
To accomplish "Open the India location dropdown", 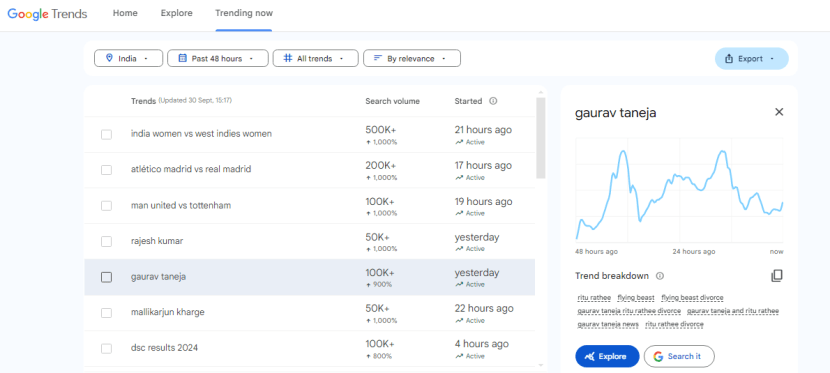I will point(128,59).
